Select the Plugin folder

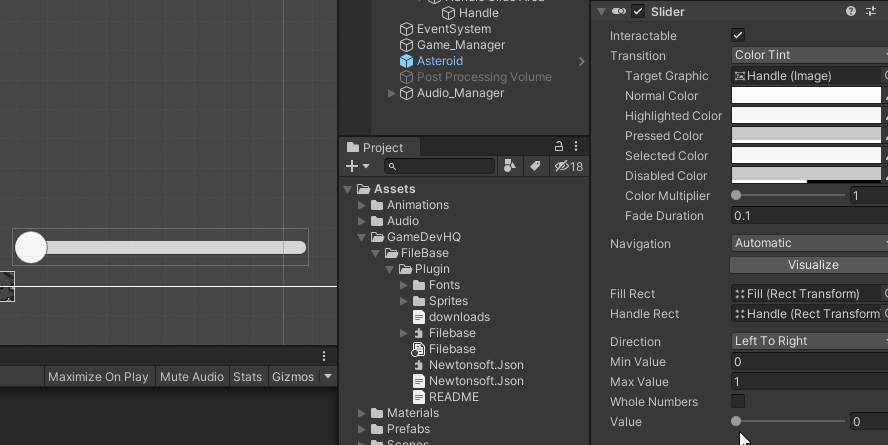(x=432, y=269)
